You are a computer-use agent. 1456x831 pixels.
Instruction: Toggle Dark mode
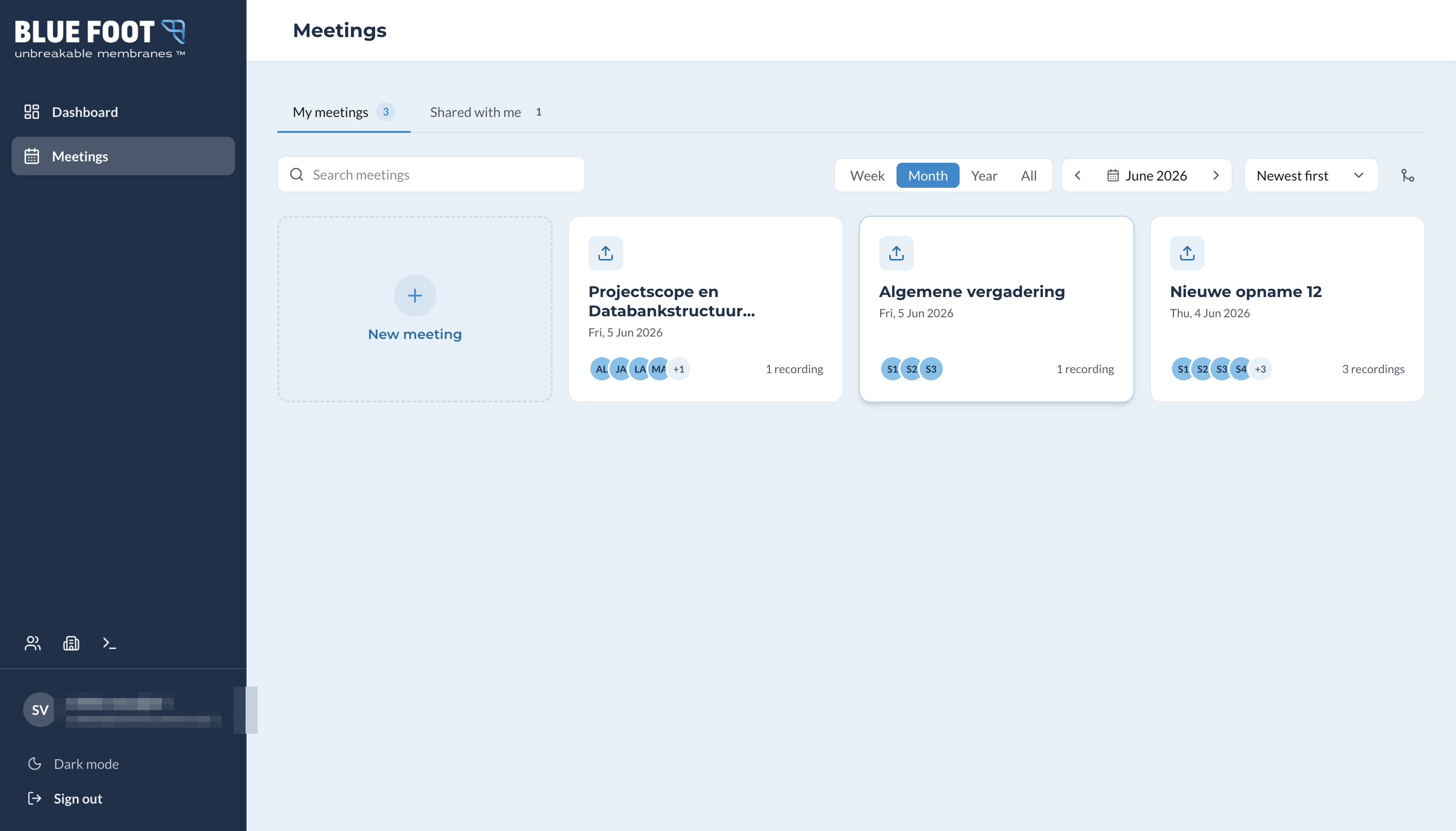(123, 764)
